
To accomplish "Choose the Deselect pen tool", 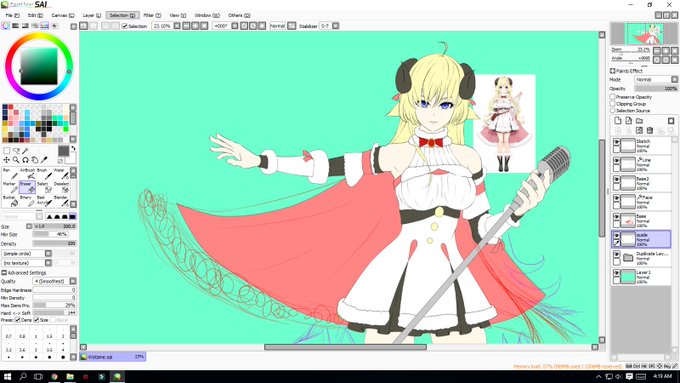I will [61, 187].
